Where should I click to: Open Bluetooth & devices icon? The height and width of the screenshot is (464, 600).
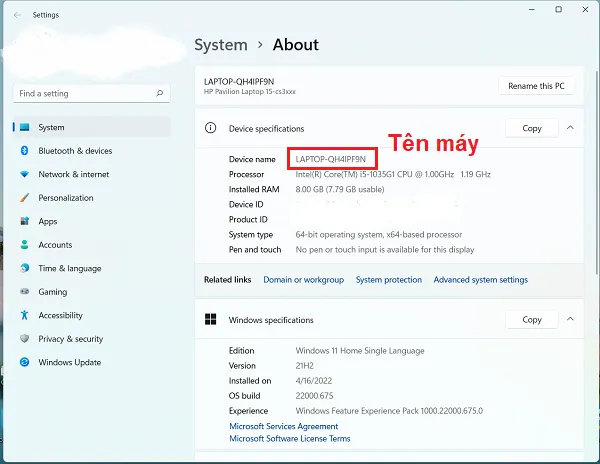click(x=24, y=151)
